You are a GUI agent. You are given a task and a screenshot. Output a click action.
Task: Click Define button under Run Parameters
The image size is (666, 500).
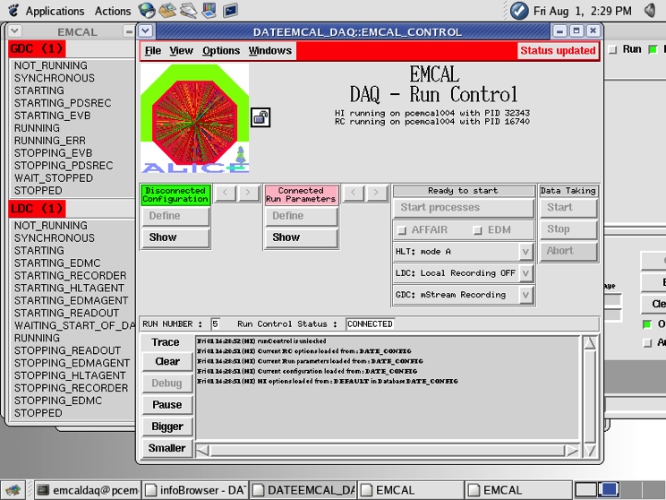point(301,216)
